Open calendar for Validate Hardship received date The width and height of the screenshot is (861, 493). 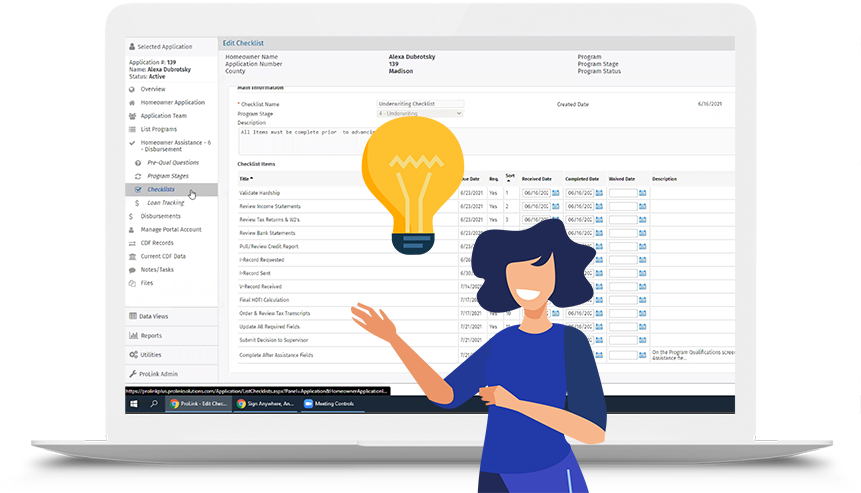pos(556,192)
